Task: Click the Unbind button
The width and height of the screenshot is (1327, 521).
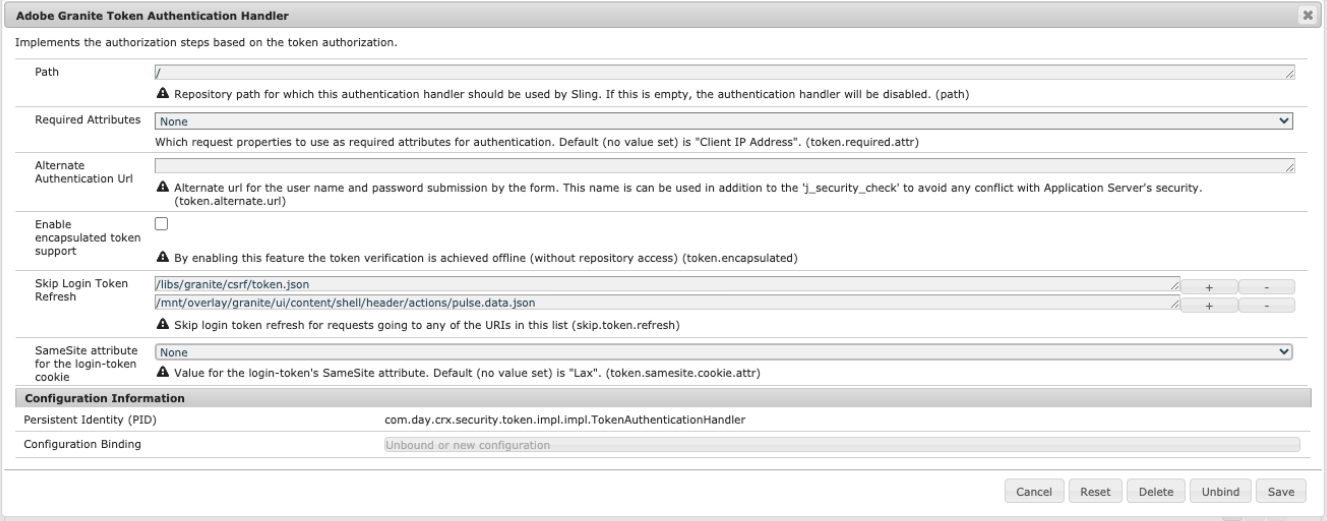Action: click(x=1221, y=491)
